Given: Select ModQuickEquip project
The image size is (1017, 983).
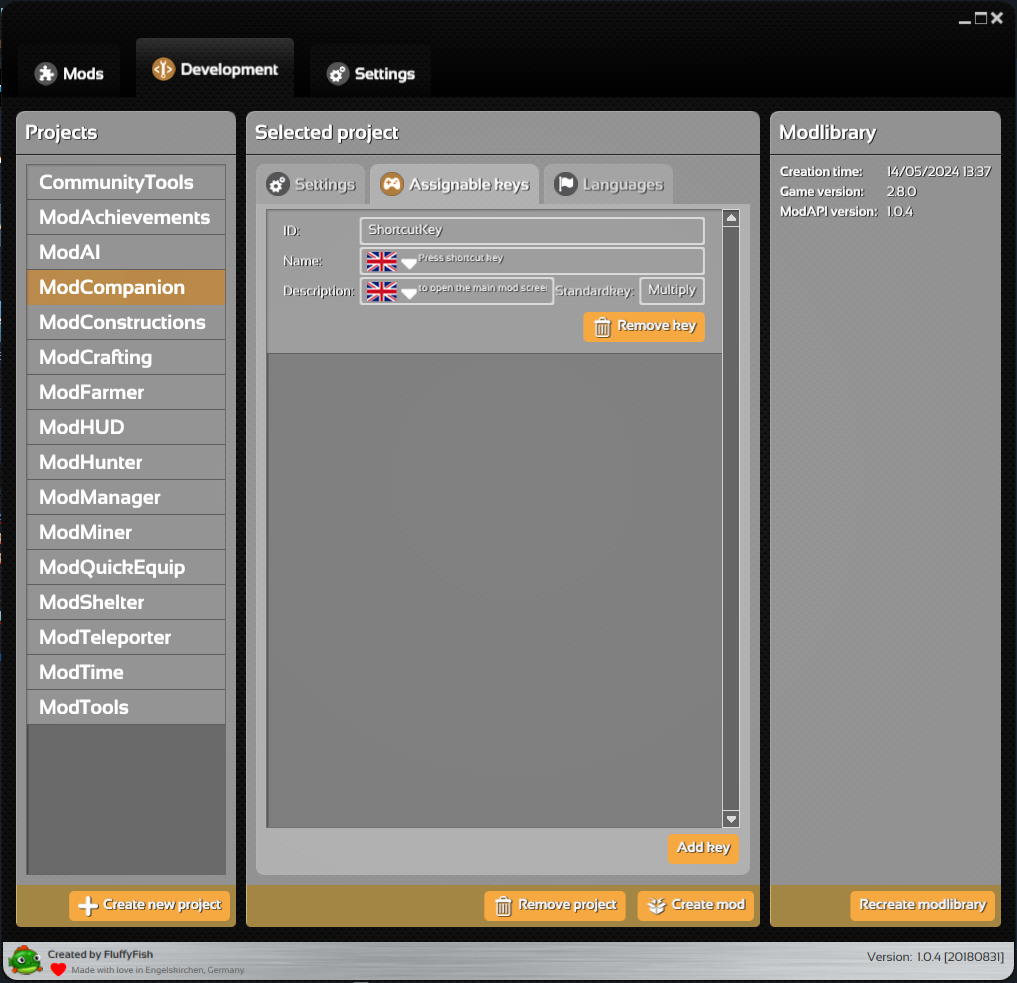Looking at the screenshot, I should 126,567.
